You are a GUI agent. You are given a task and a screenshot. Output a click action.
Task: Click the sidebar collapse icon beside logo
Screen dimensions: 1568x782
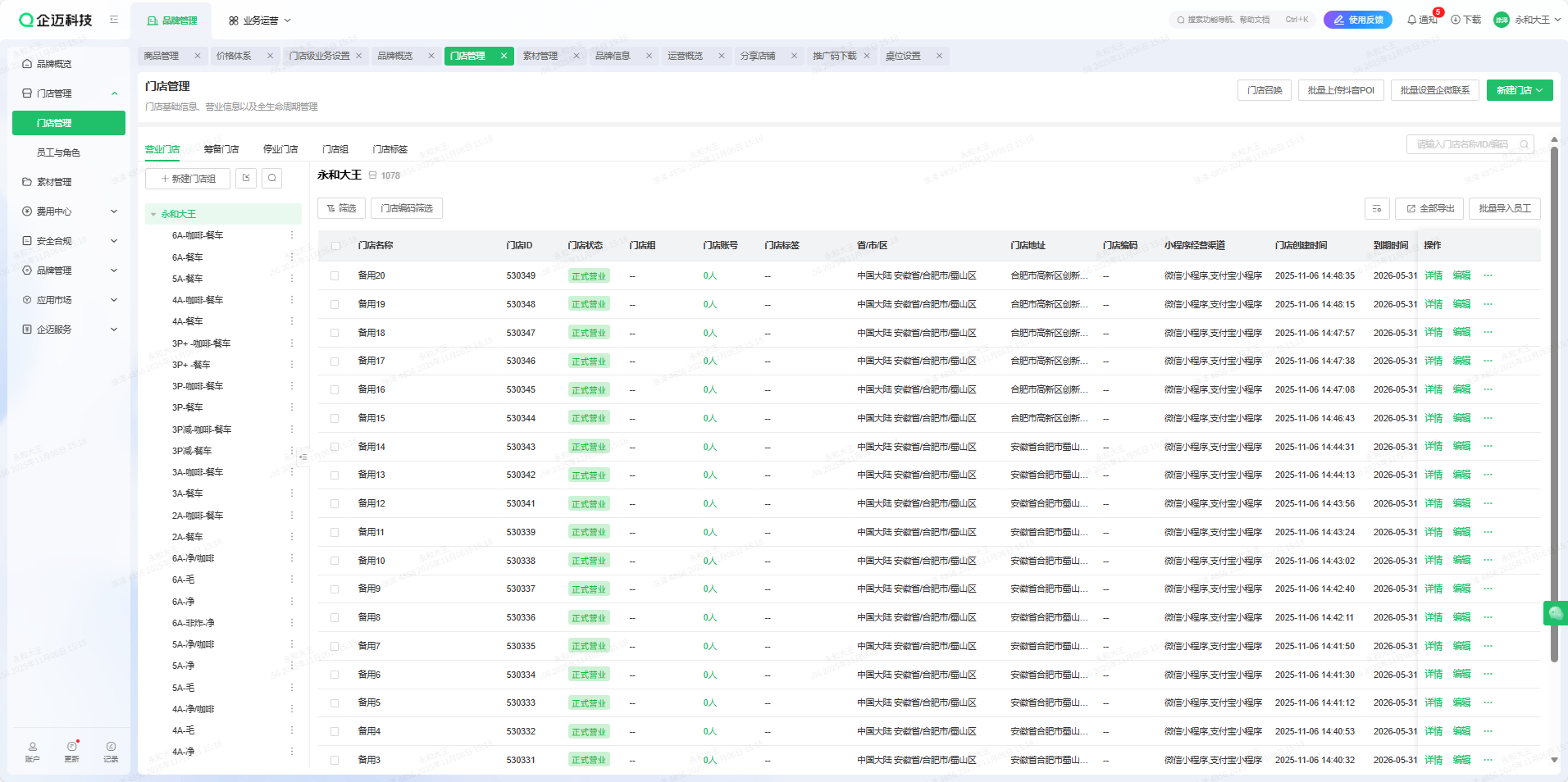[114, 20]
